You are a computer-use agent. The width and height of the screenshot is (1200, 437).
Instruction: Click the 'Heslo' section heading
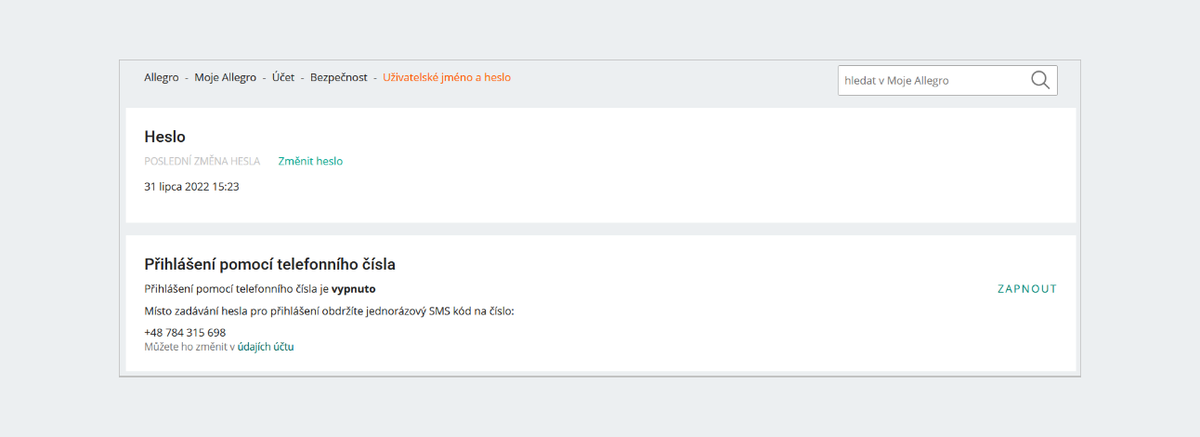(165, 137)
